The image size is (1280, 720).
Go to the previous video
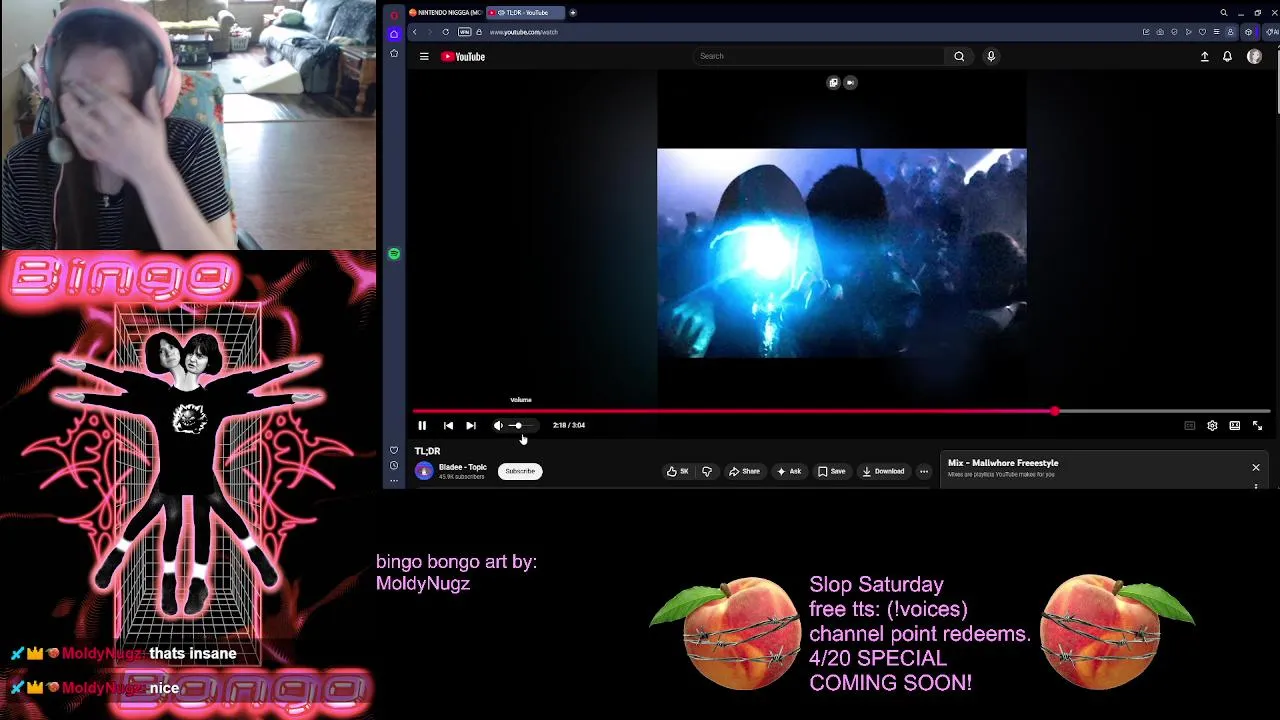(x=448, y=426)
